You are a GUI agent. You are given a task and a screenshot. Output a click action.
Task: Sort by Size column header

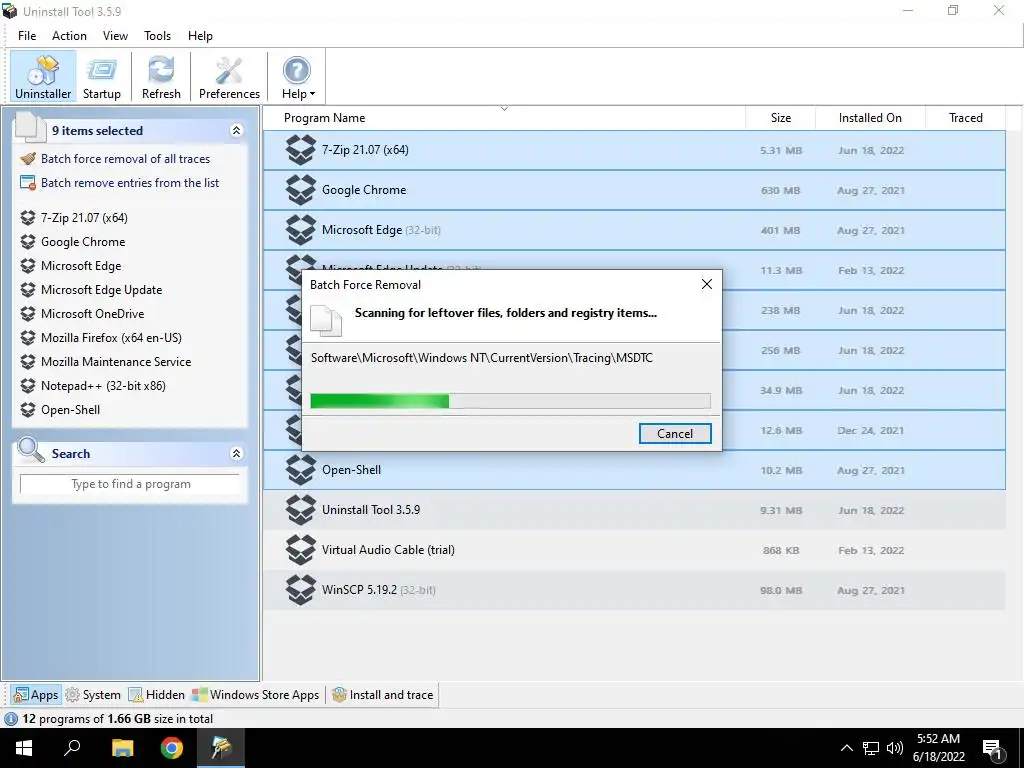pyautogui.click(x=780, y=118)
